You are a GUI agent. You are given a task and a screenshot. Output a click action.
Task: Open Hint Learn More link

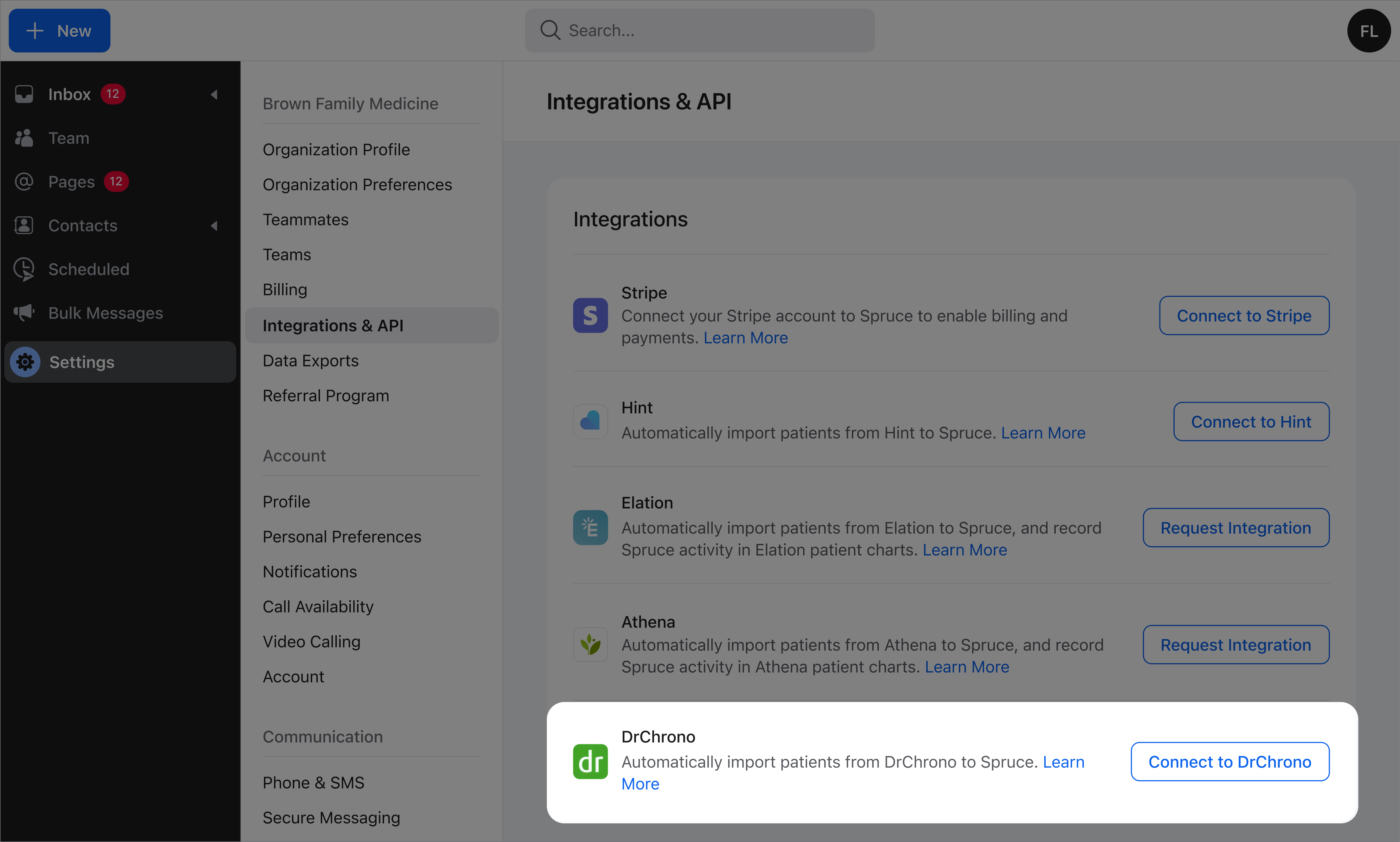coord(1043,433)
